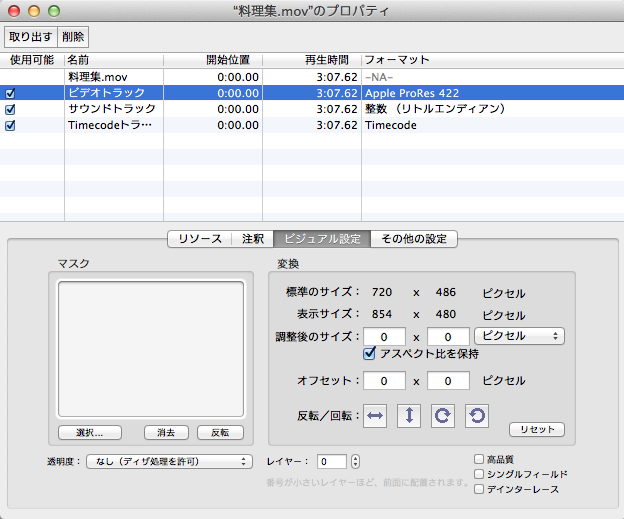Click the mask 反転 button

point(220,433)
